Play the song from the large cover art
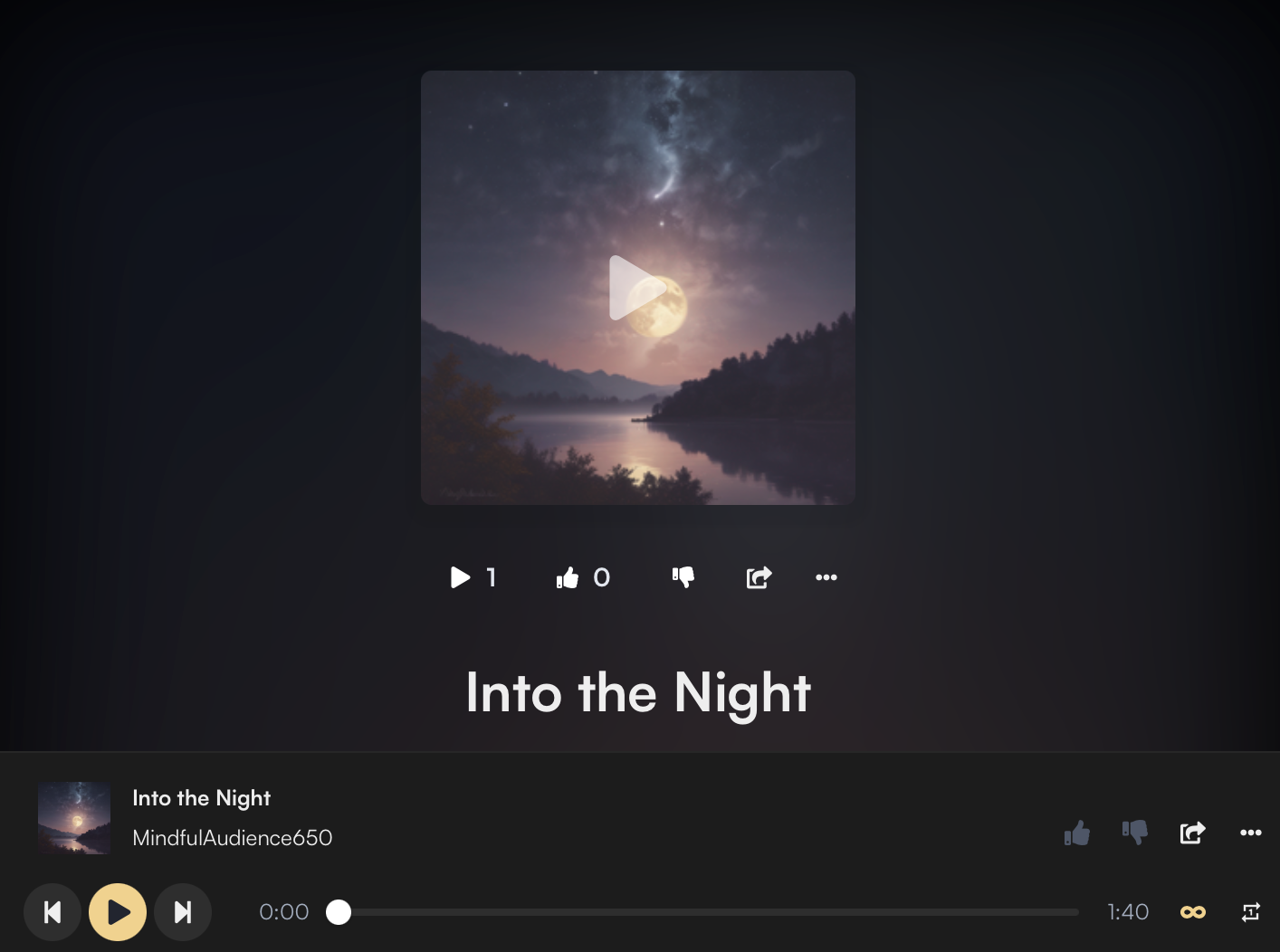This screenshot has width=1280, height=952. [637, 288]
